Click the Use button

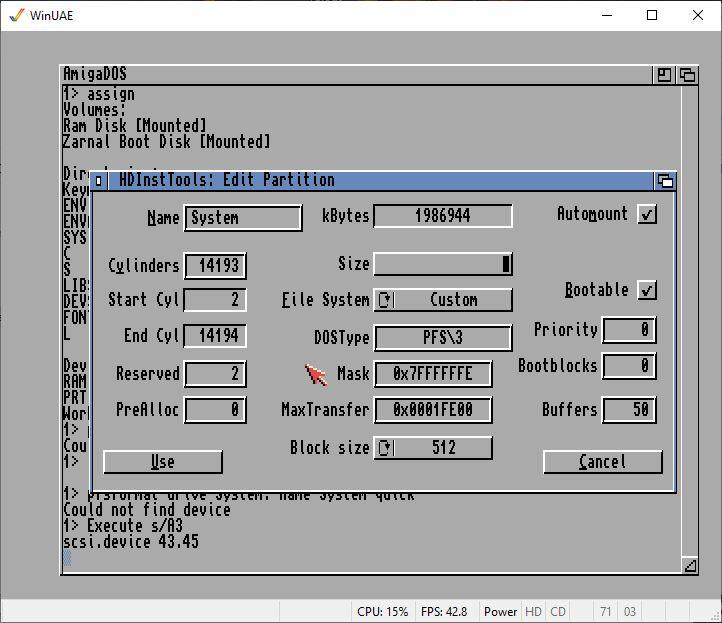[x=163, y=462]
